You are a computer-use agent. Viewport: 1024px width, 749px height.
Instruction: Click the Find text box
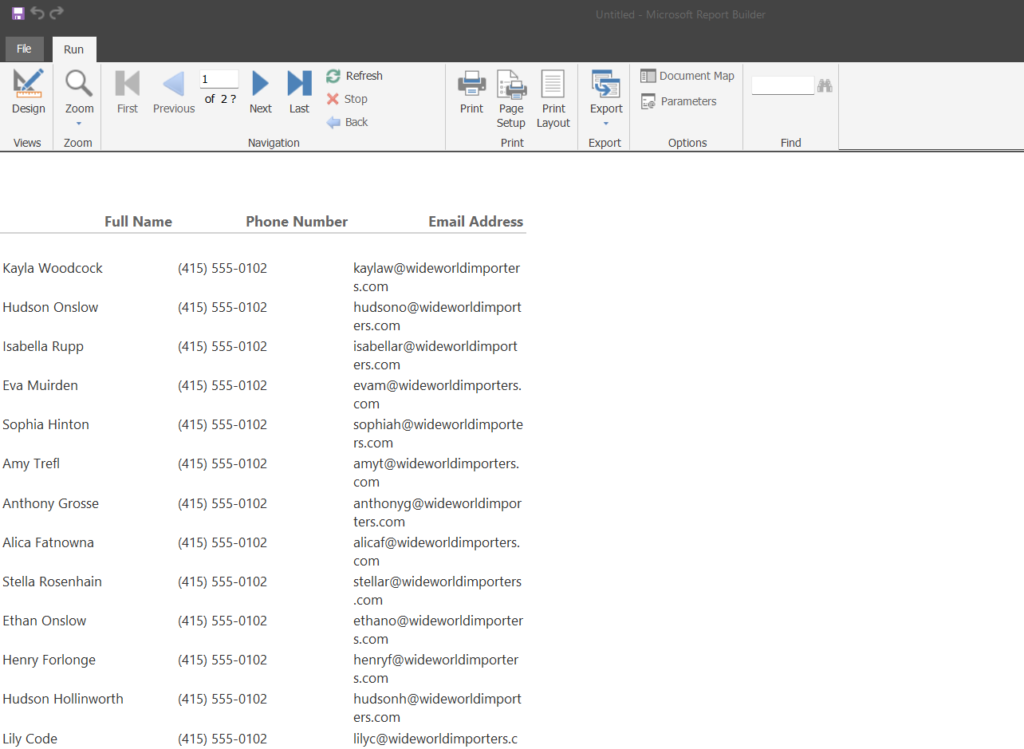tap(782, 86)
